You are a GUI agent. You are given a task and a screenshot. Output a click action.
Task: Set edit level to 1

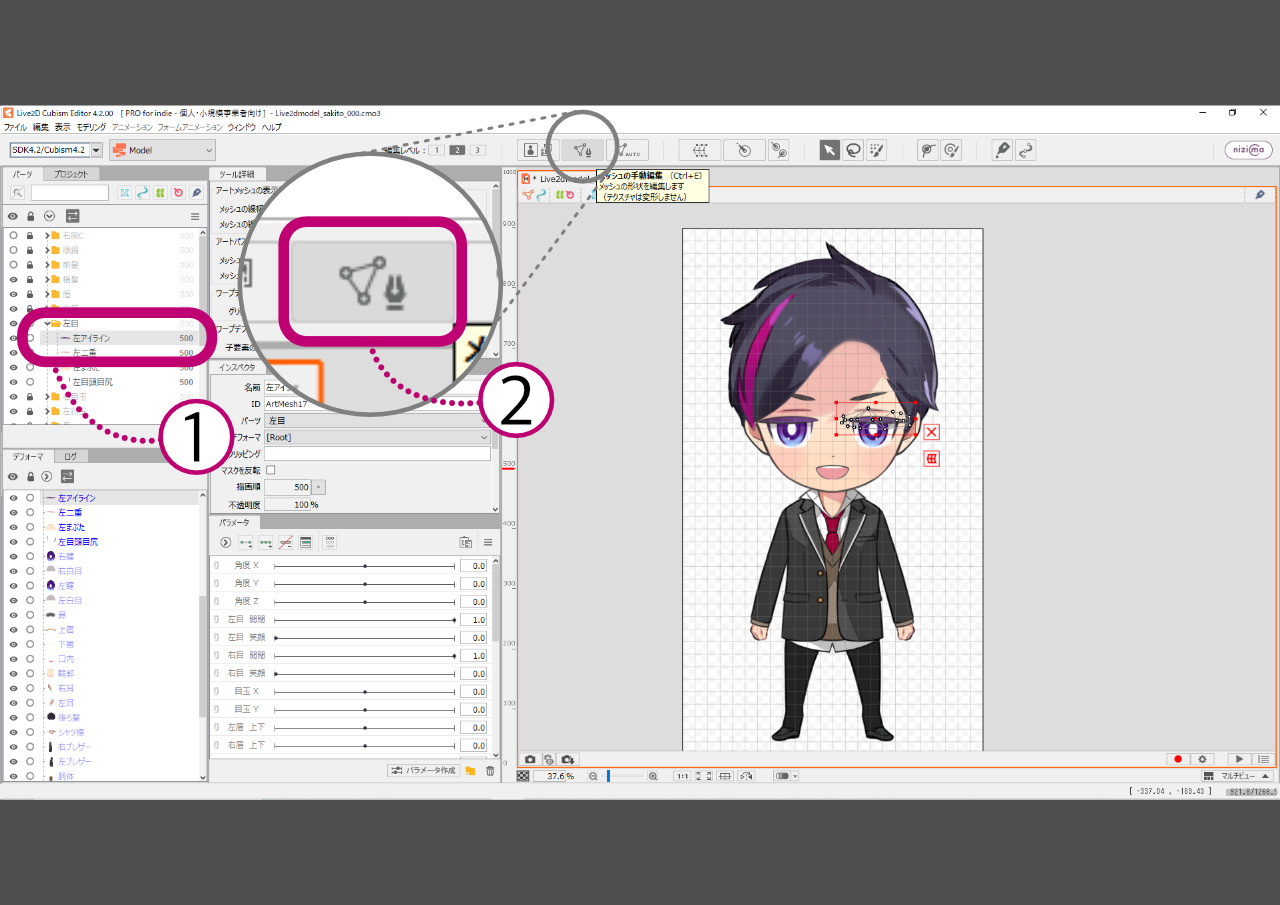coord(437,150)
